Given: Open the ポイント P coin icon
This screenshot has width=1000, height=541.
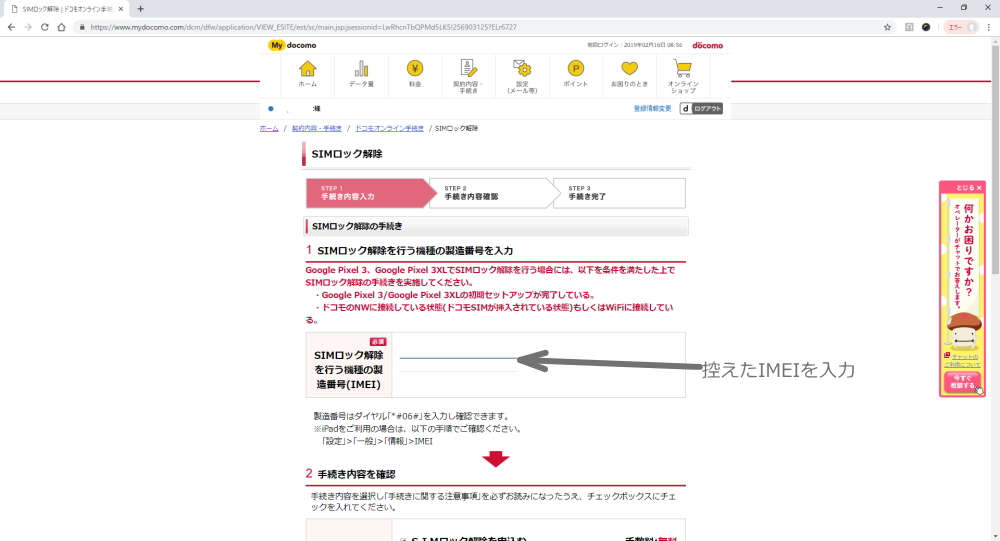Looking at the screenshot, I should click(575, 68).
